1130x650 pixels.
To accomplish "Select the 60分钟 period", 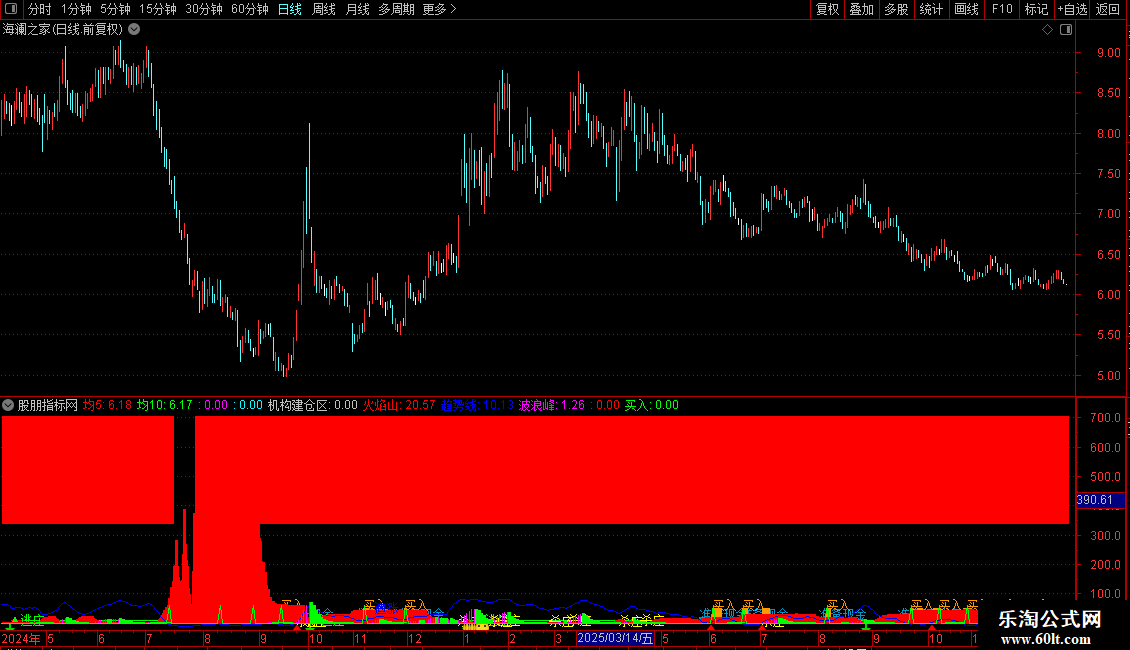I will (250, 9).
